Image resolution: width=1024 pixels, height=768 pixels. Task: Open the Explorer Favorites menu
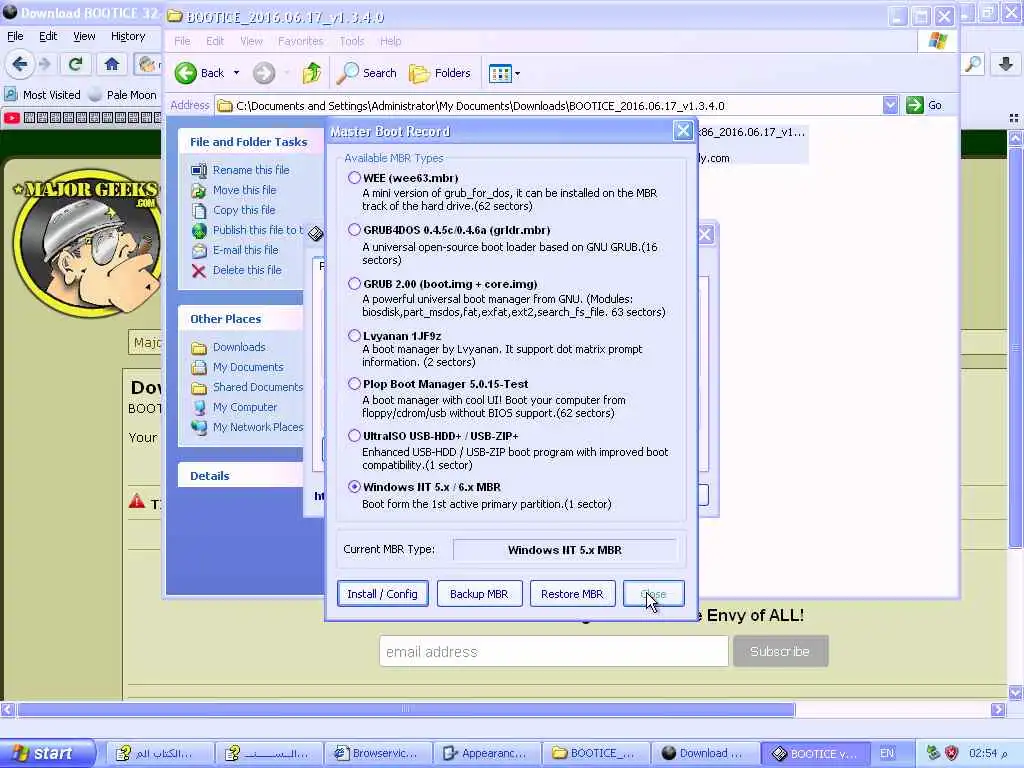coord(300,41)
